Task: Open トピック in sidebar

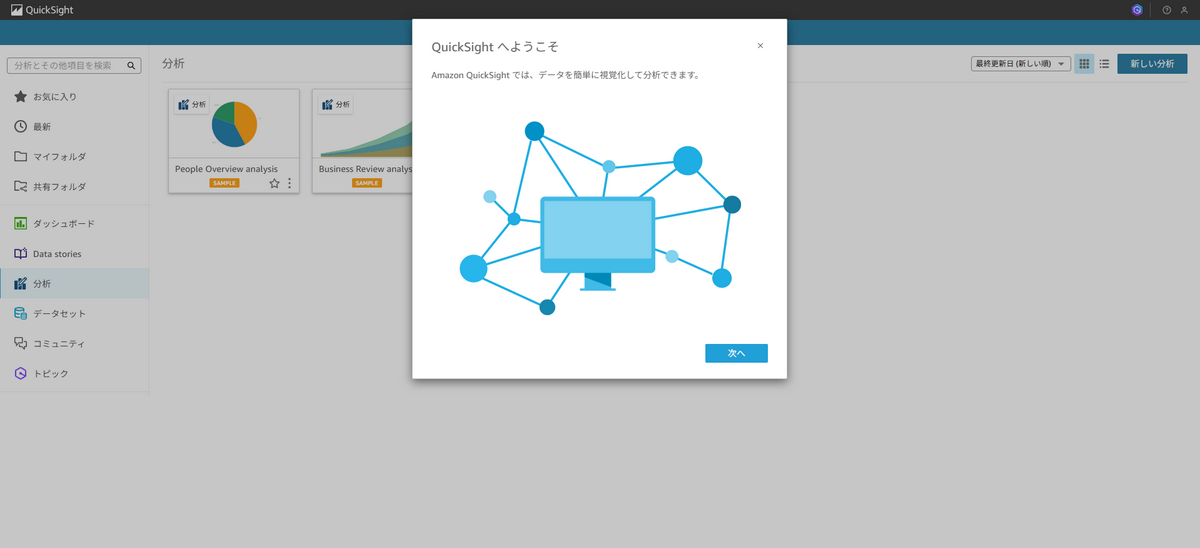Action: pos(74,374)
